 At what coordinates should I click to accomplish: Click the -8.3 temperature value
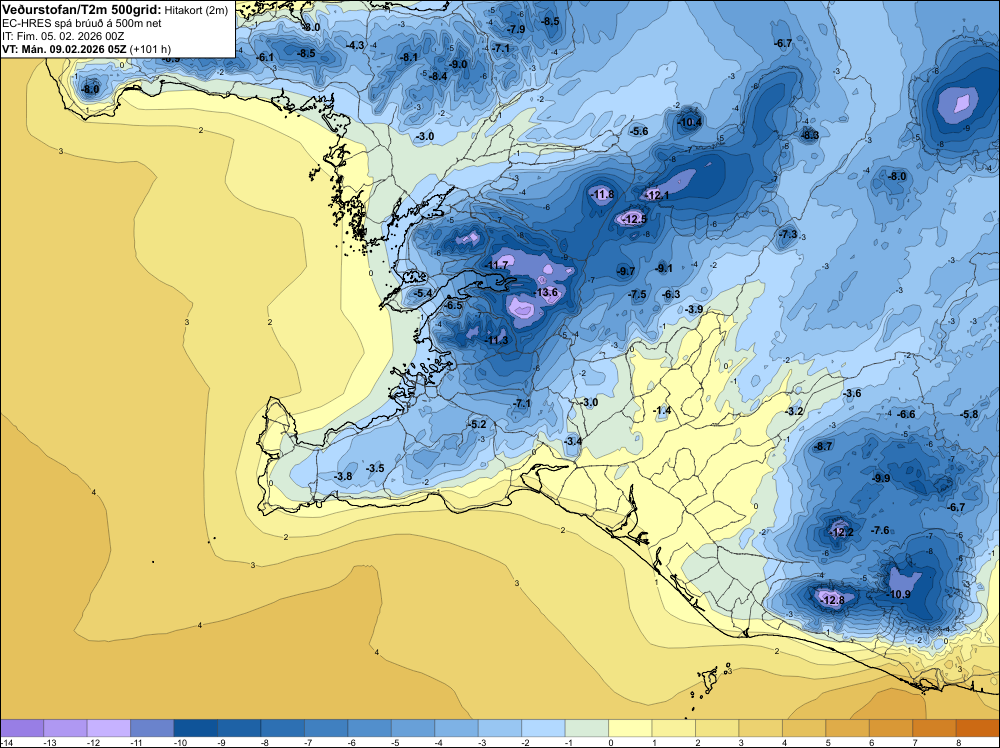810,135
